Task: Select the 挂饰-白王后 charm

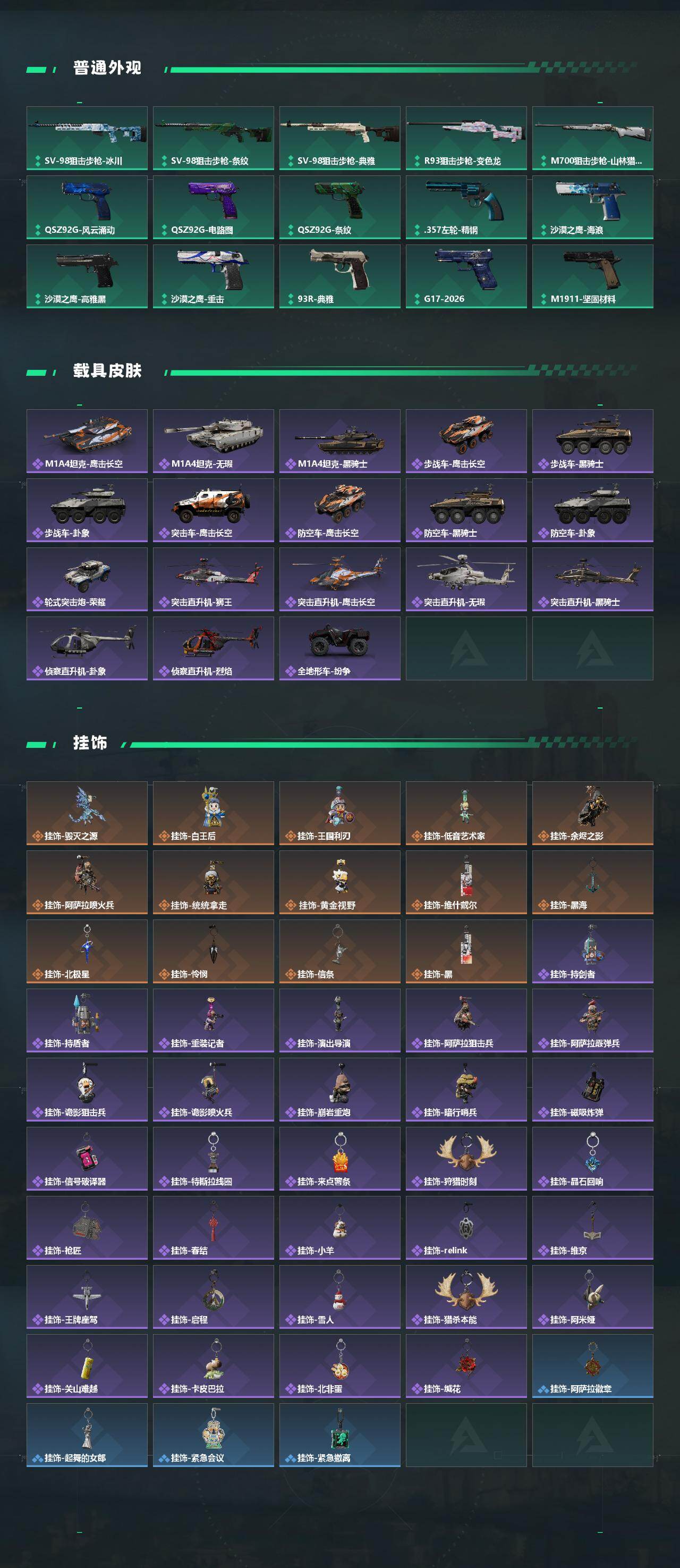Action: [x=214, y=813]
